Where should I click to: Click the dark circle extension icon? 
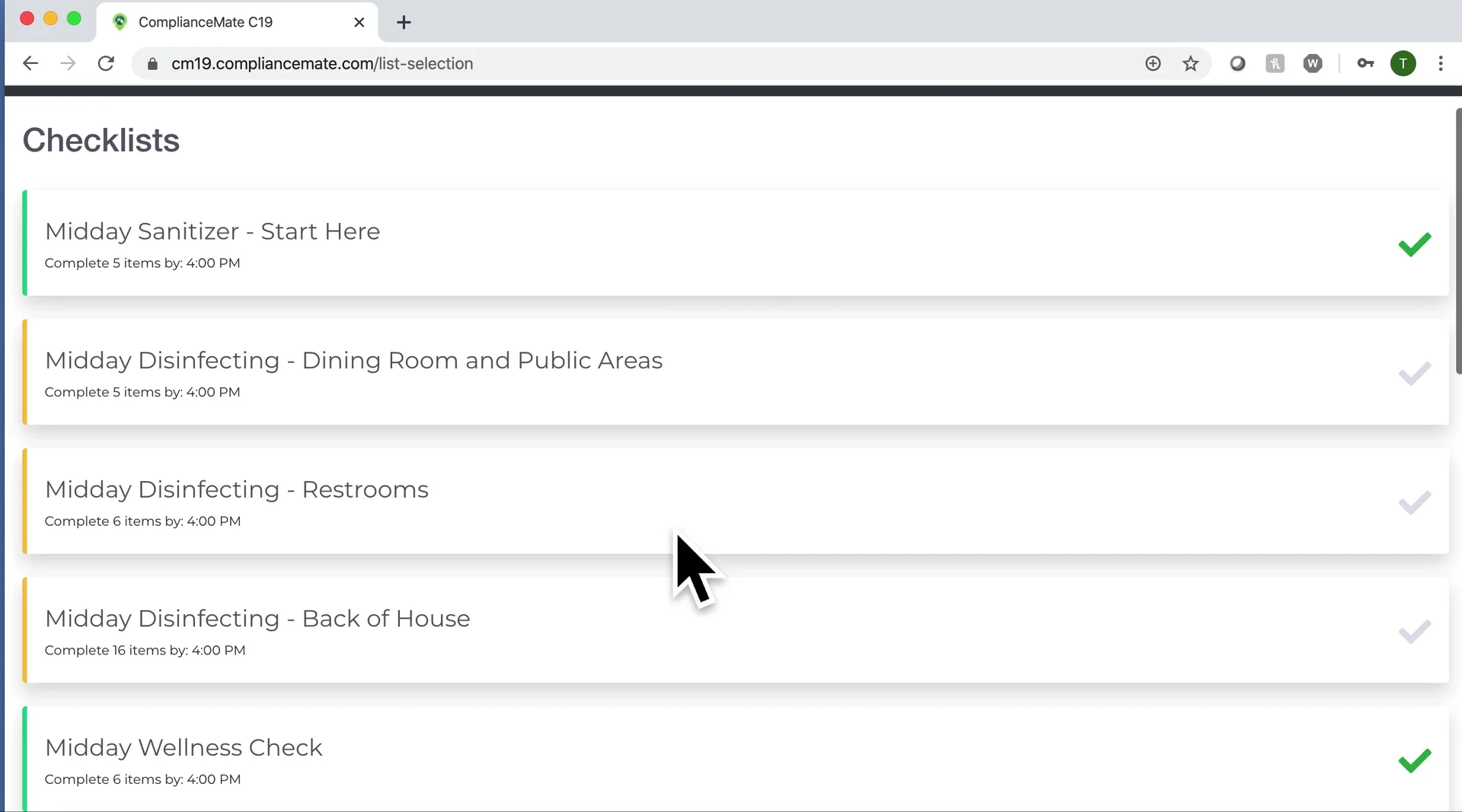click(x=1237, y=64)
